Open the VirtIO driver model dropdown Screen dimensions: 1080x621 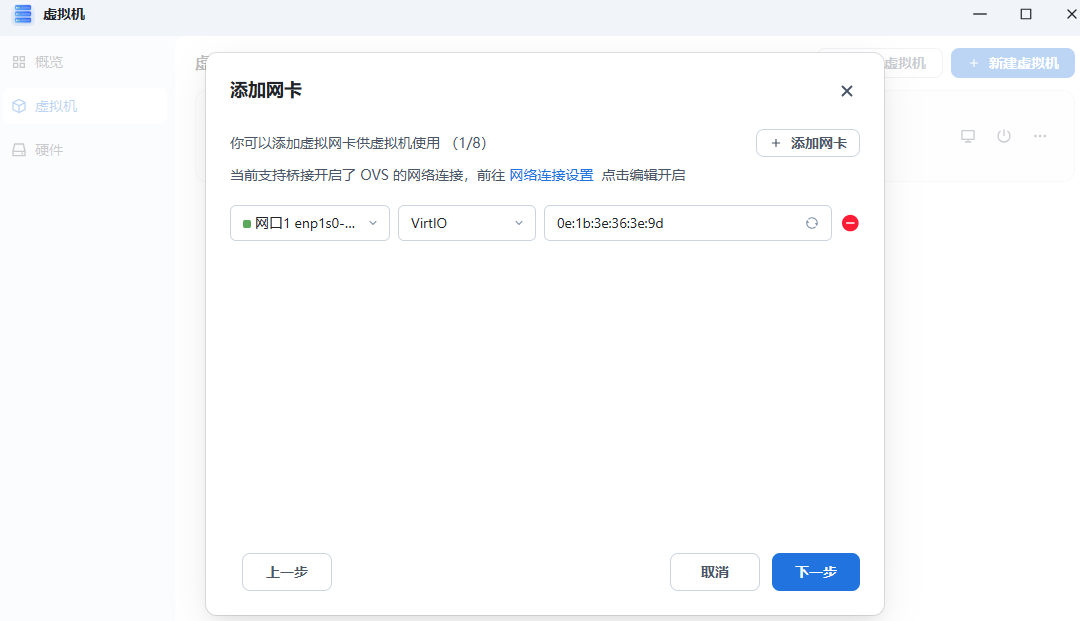click(x=466, y=223)
